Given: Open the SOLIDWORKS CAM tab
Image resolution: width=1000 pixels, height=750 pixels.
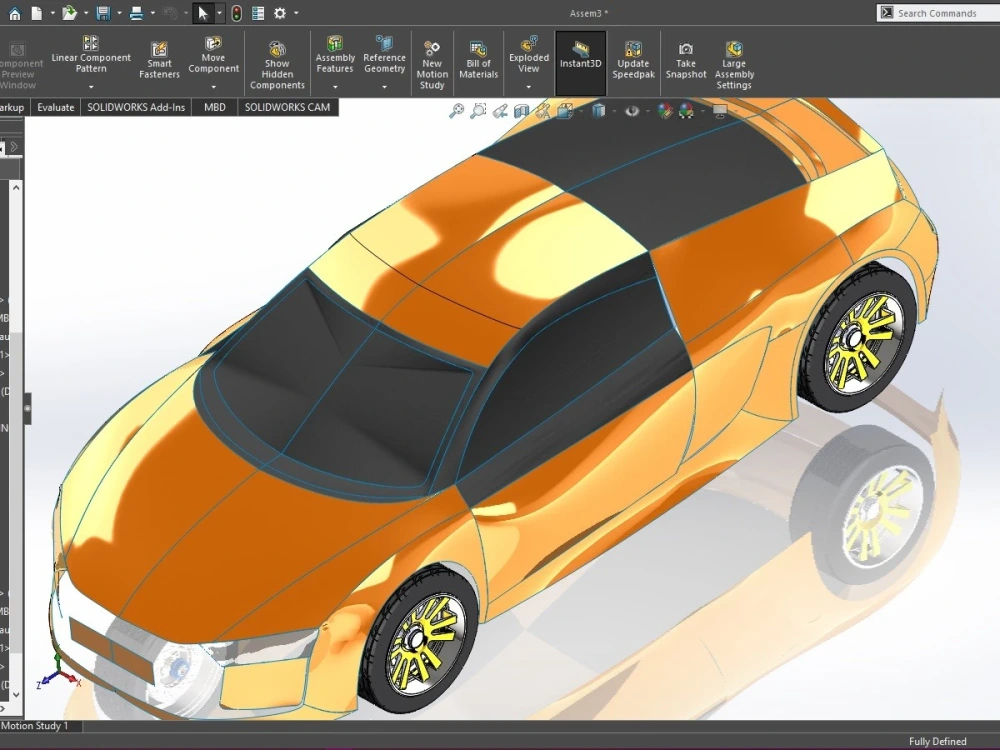Looking at the screenshot, I should click(x=288, y=107).
